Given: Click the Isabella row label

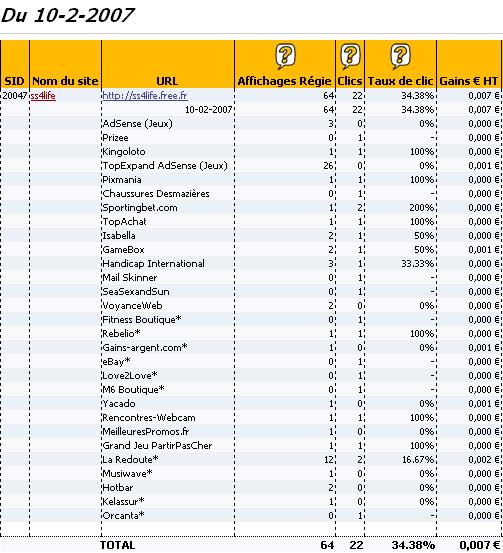Looking at the screenshot, I should click(119, 236).
